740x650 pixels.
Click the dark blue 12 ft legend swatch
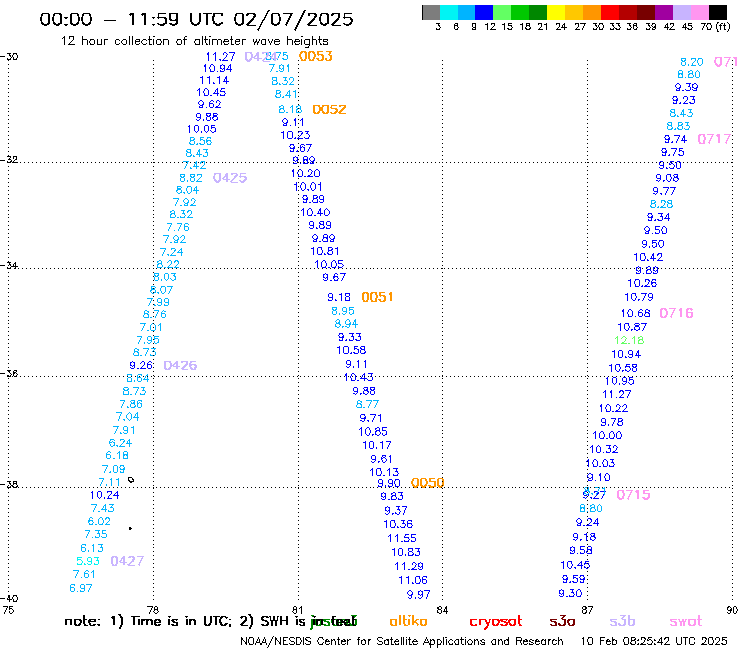[484, 12]
